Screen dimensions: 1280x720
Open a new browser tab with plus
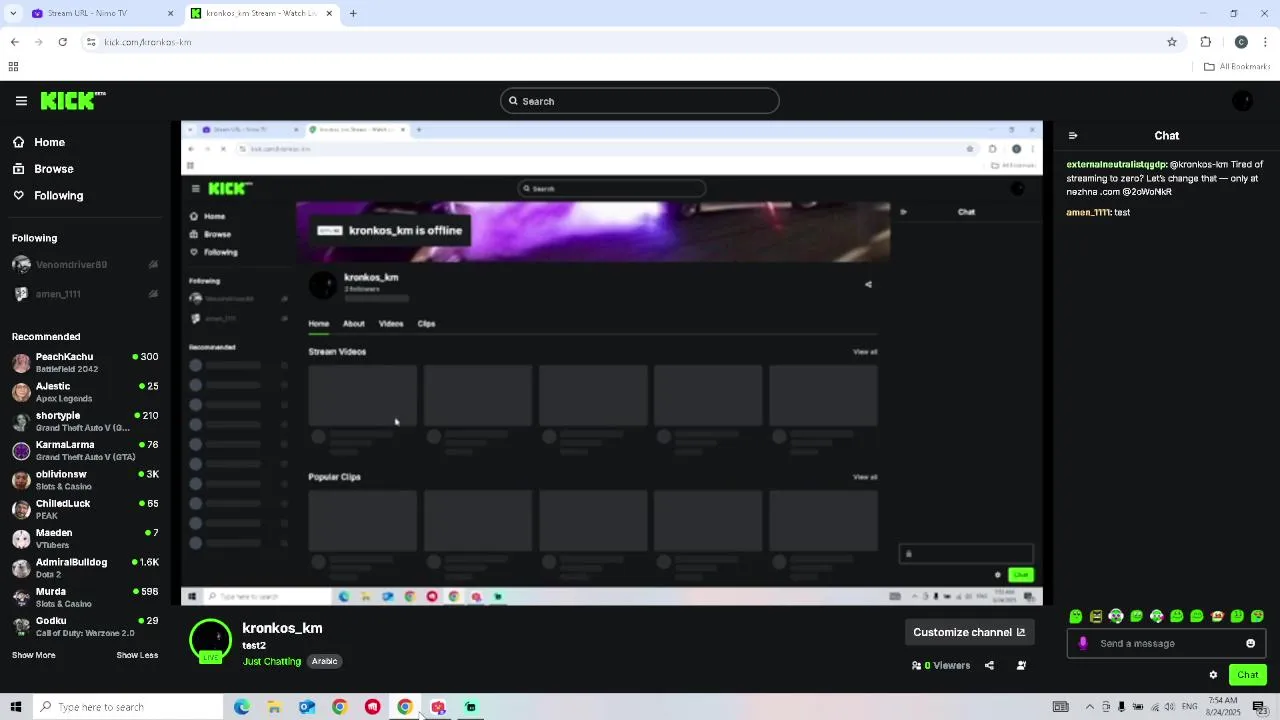353,13
